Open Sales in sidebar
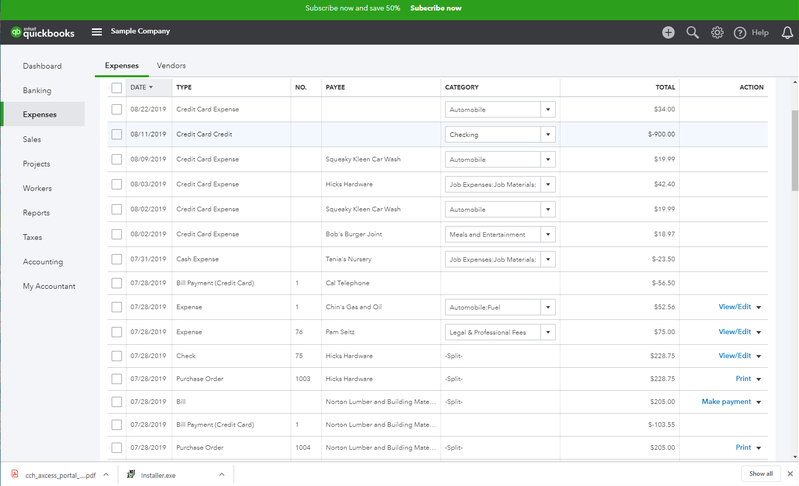The width and height of the screenshot is (799, 486). pos(32,140)
